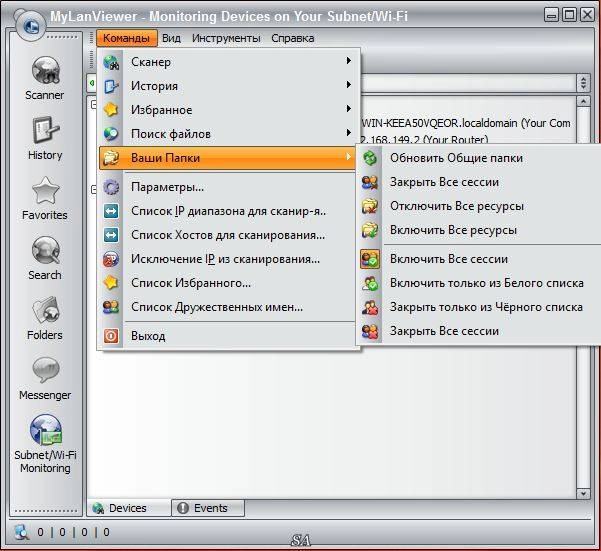Click the Поиск файлов menu icon
The image size is (601, 551).
[111, 134]
